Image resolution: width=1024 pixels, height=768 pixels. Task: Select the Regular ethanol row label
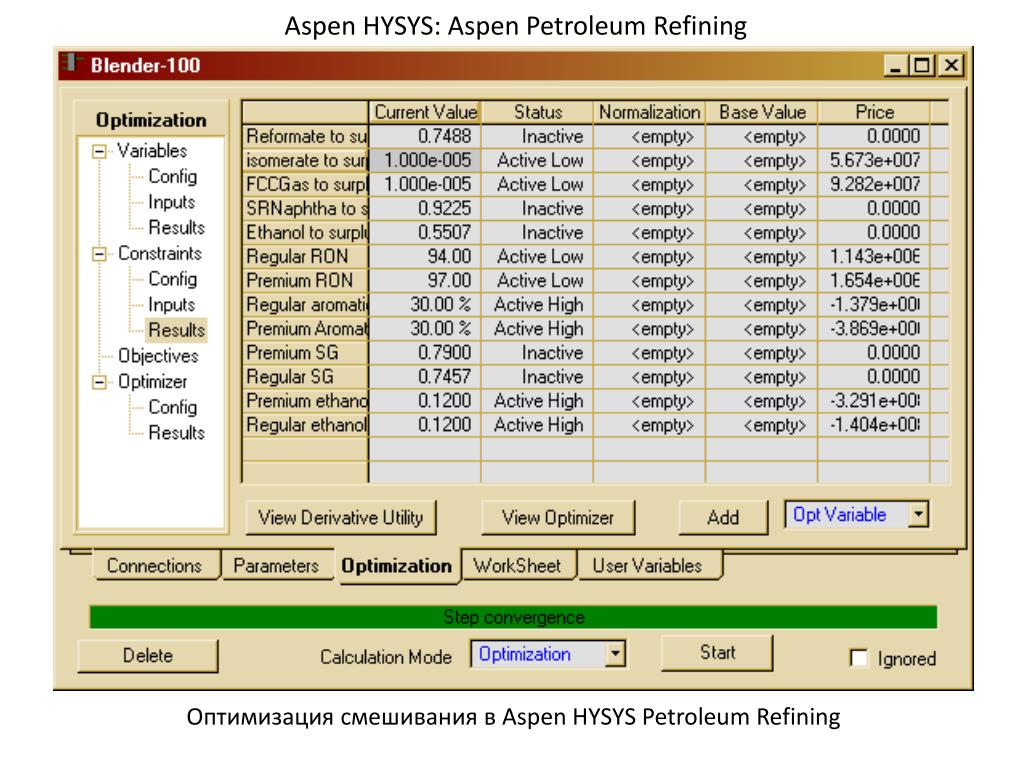306,425
